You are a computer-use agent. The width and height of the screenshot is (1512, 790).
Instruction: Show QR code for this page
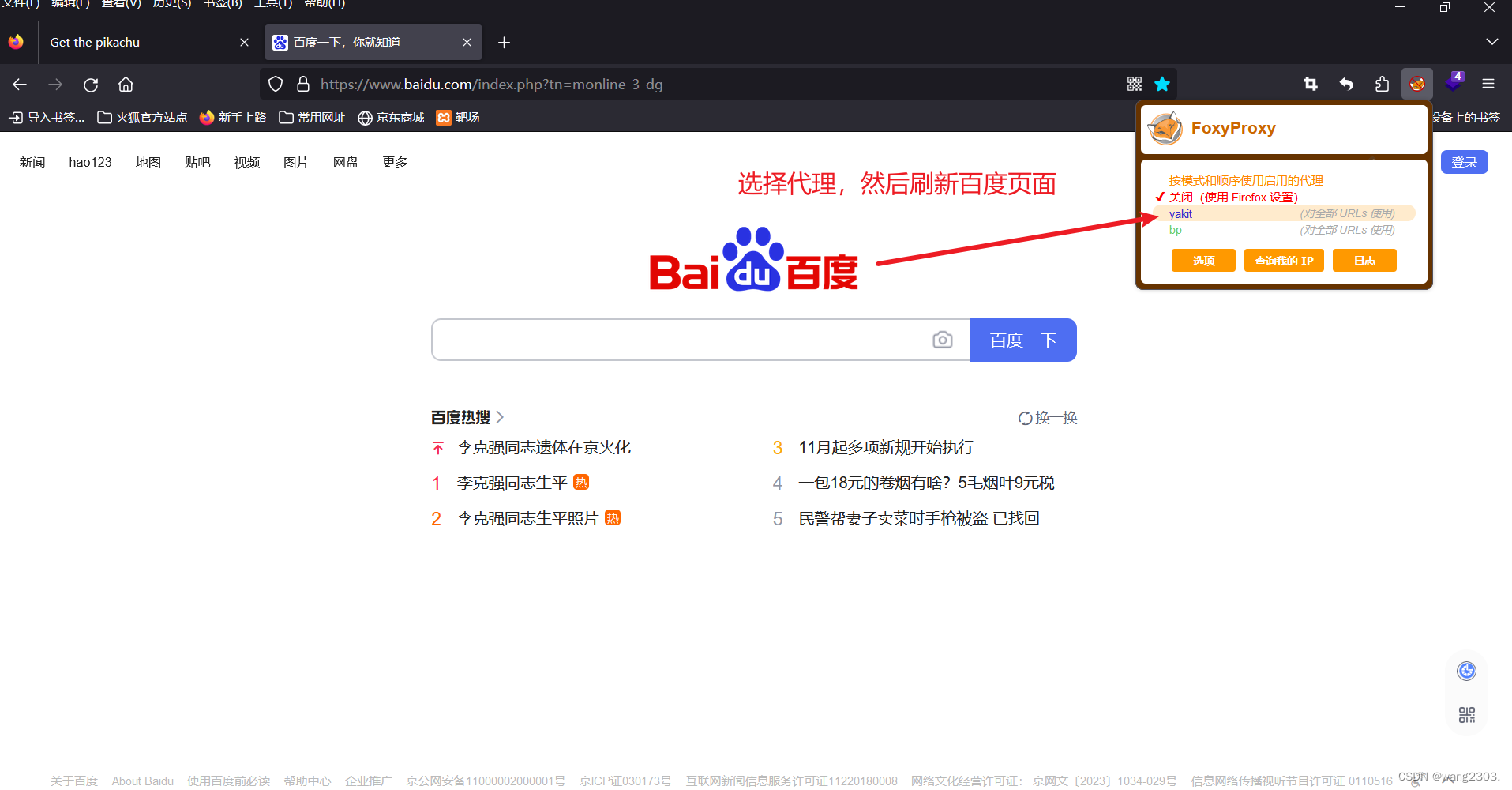point(1135,84)
